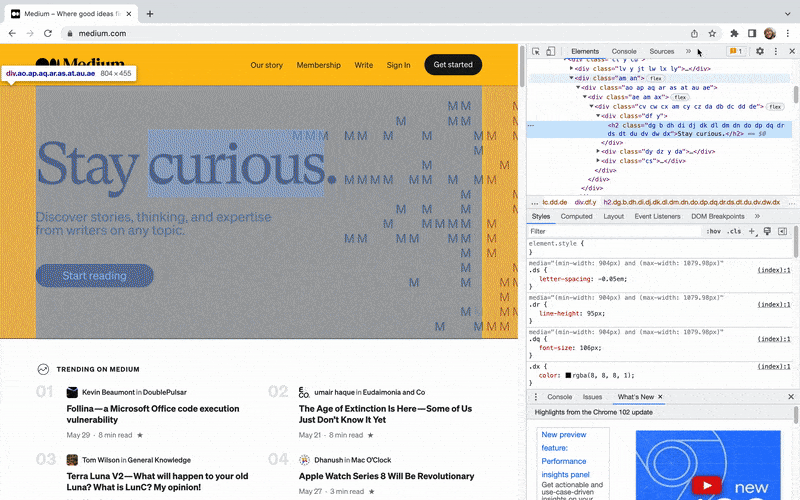
Task: Switch to the drawer Console tab
Action: pos(559,397)
